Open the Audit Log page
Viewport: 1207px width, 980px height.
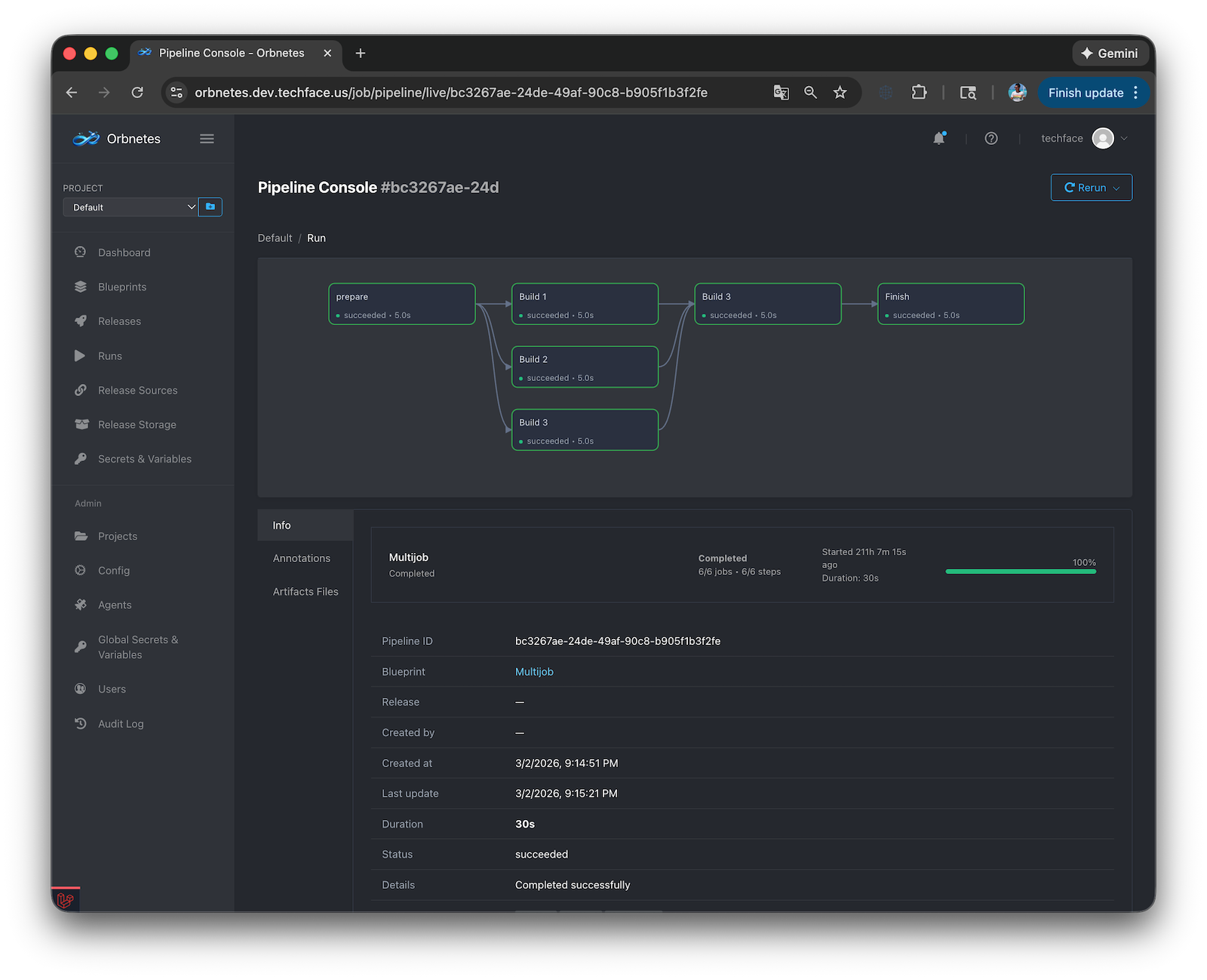tap(120, 723)
